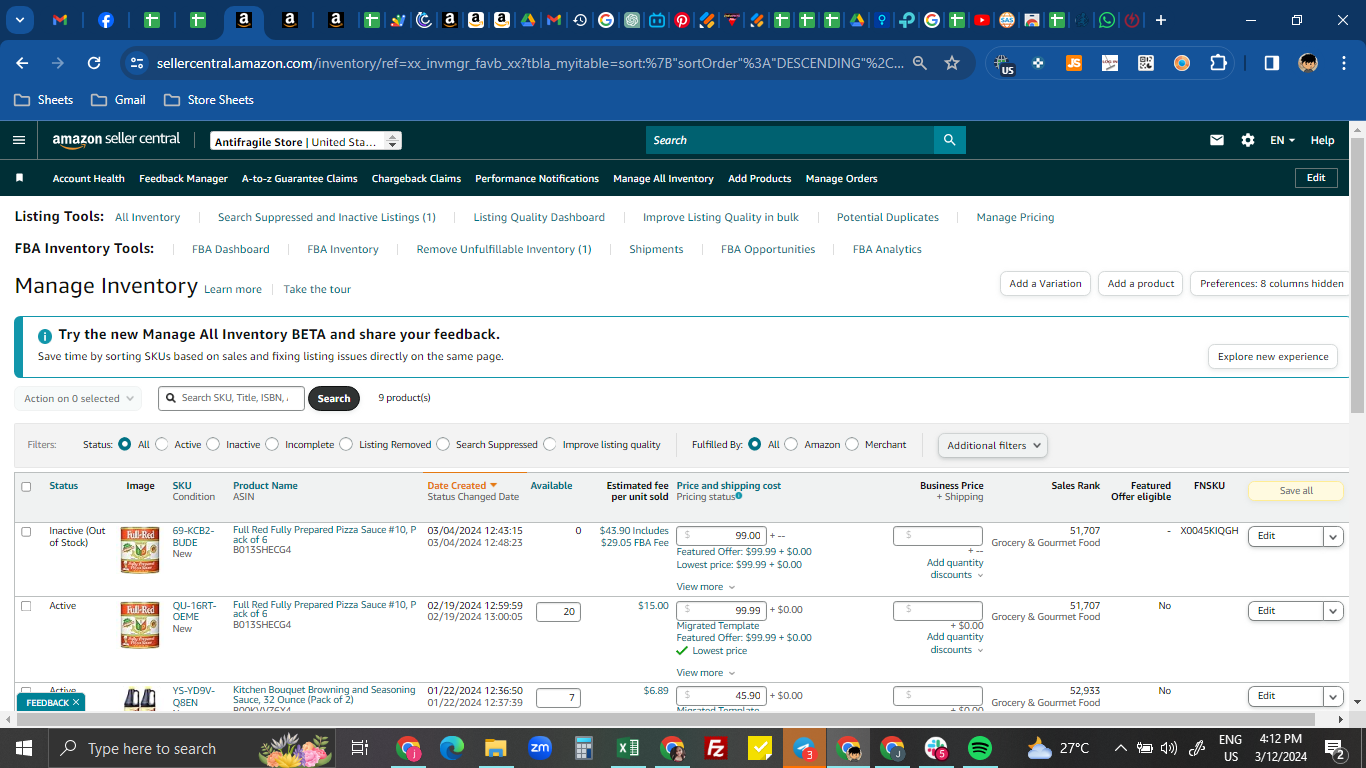Open the Seller Central settings gear

[1248, 140]
